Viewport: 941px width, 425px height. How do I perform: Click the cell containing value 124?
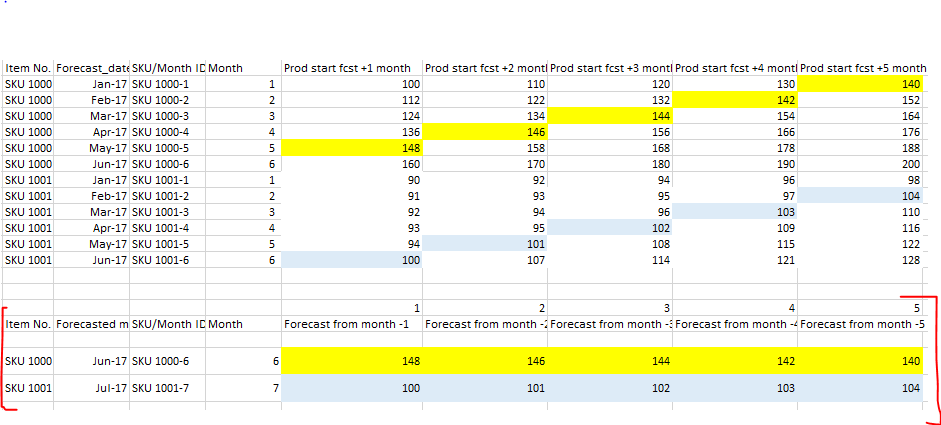click(352, 116)
